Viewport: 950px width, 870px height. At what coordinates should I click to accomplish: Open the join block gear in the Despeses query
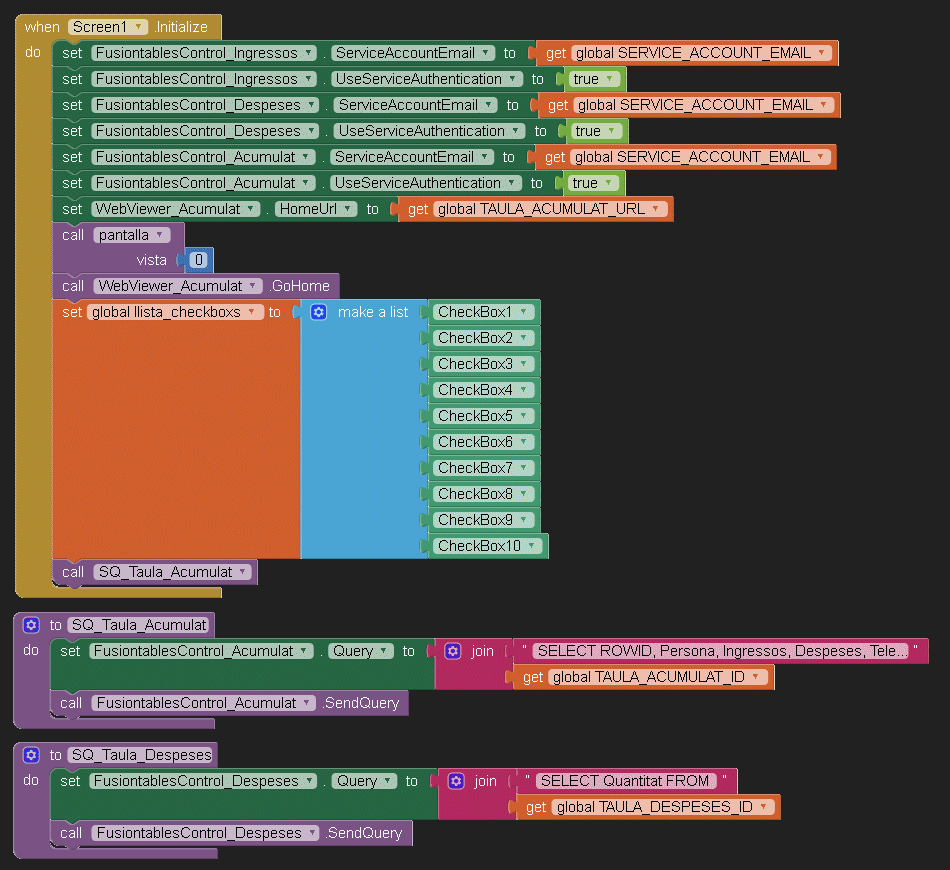tap(456, 781)
